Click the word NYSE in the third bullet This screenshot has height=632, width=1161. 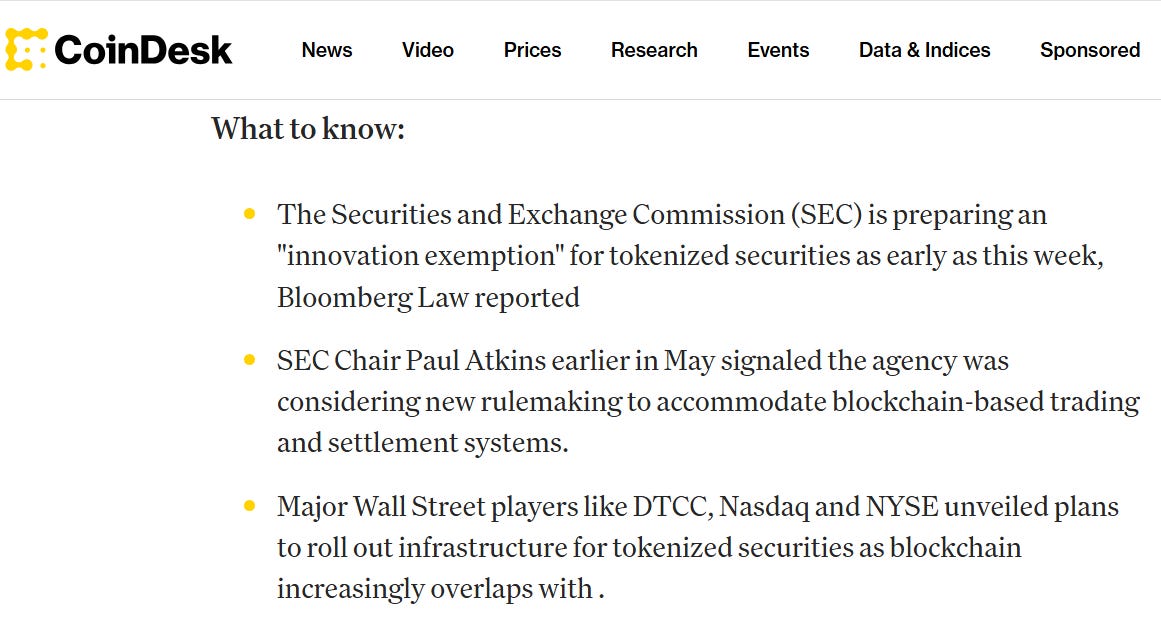[x=902, y=507]
